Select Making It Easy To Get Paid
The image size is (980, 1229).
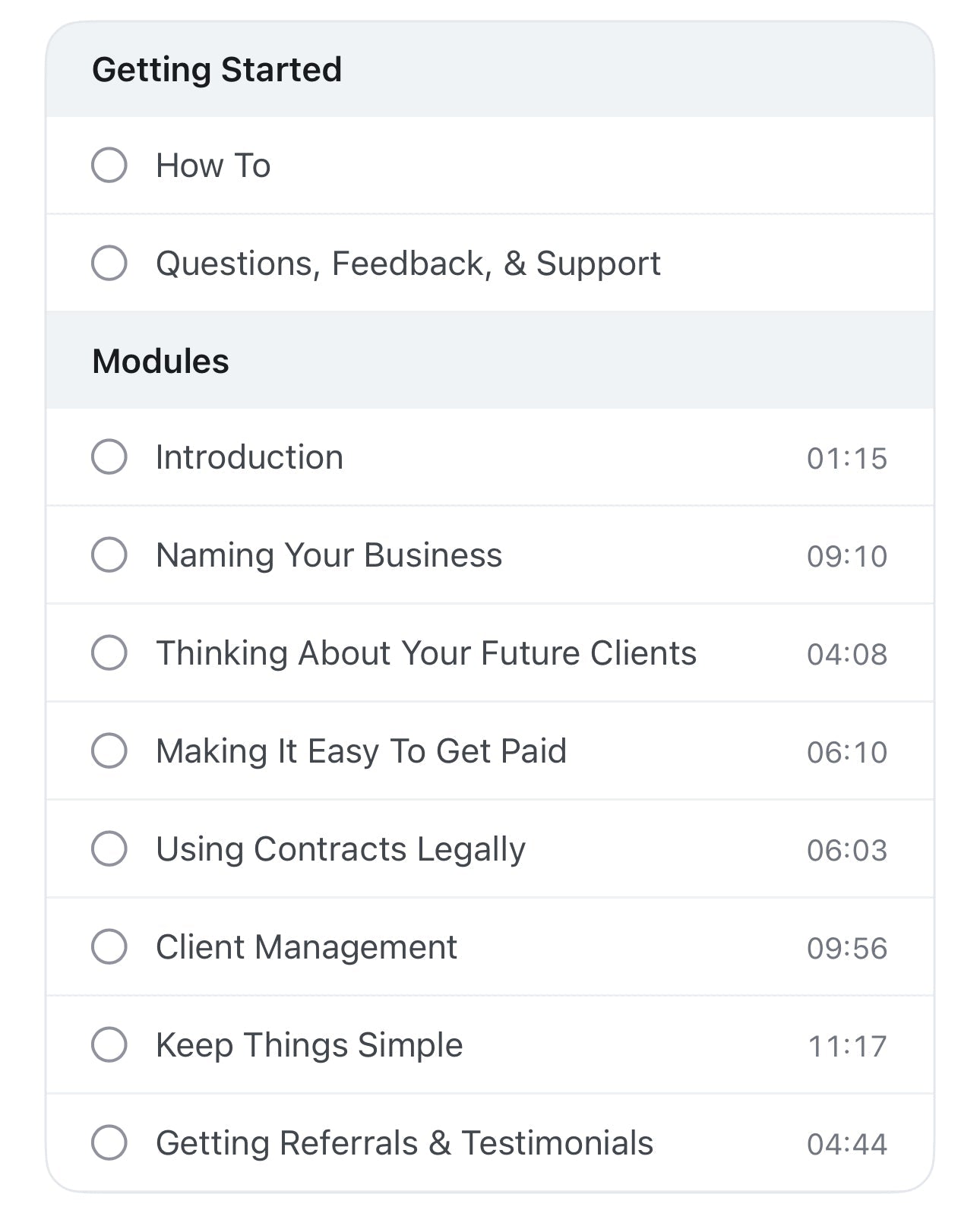pyautogui.click(x=361, y=751)
